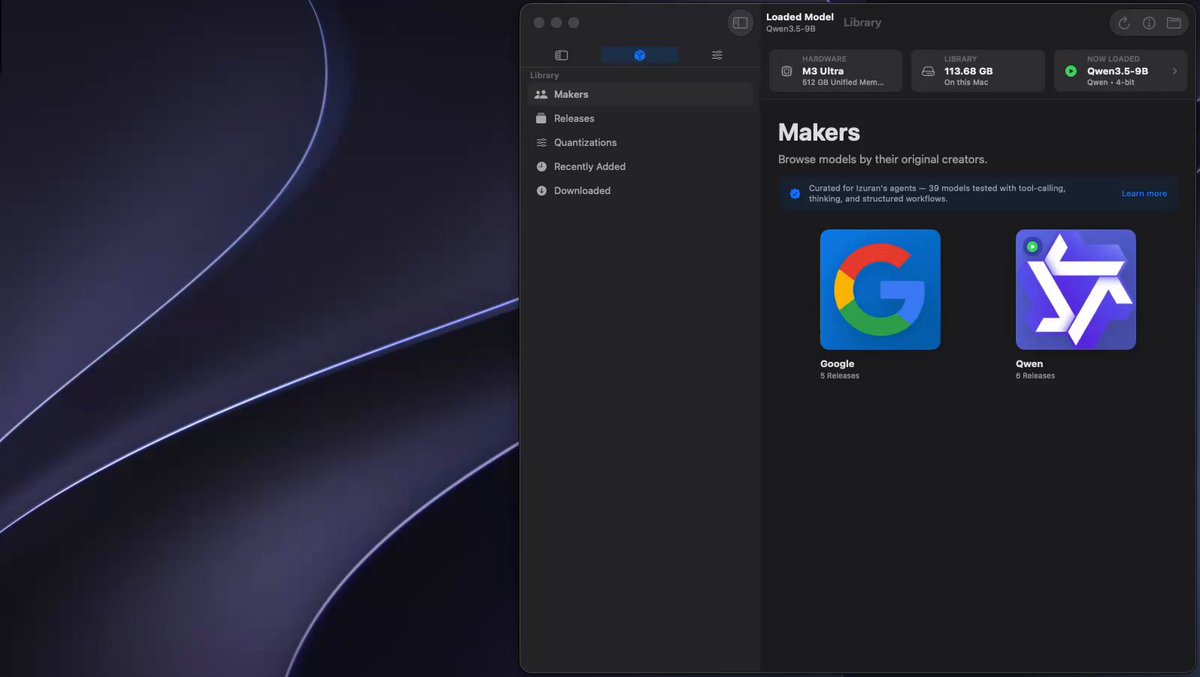Open the Google maker thumbnail
This screenshot has height=677, width=1200.
tap(880, 290)
